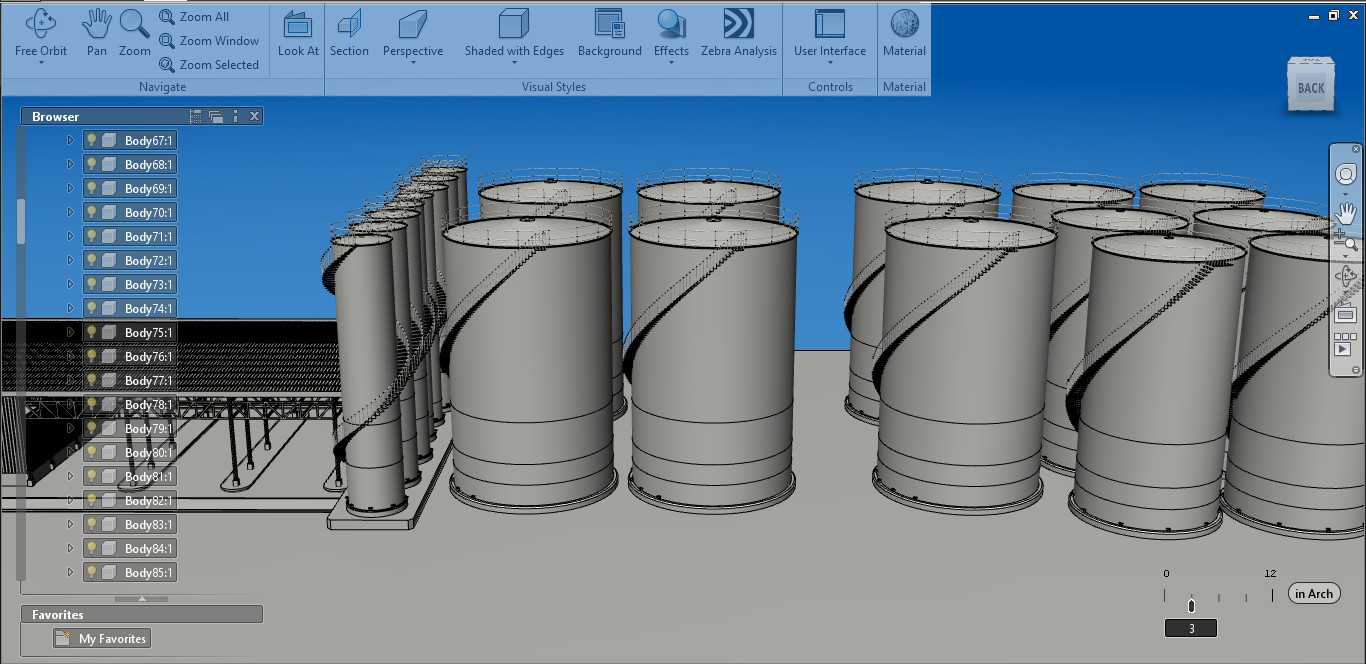Click the Controls panel label
This screenshot has width=1366, height=664.
point(830,87)
